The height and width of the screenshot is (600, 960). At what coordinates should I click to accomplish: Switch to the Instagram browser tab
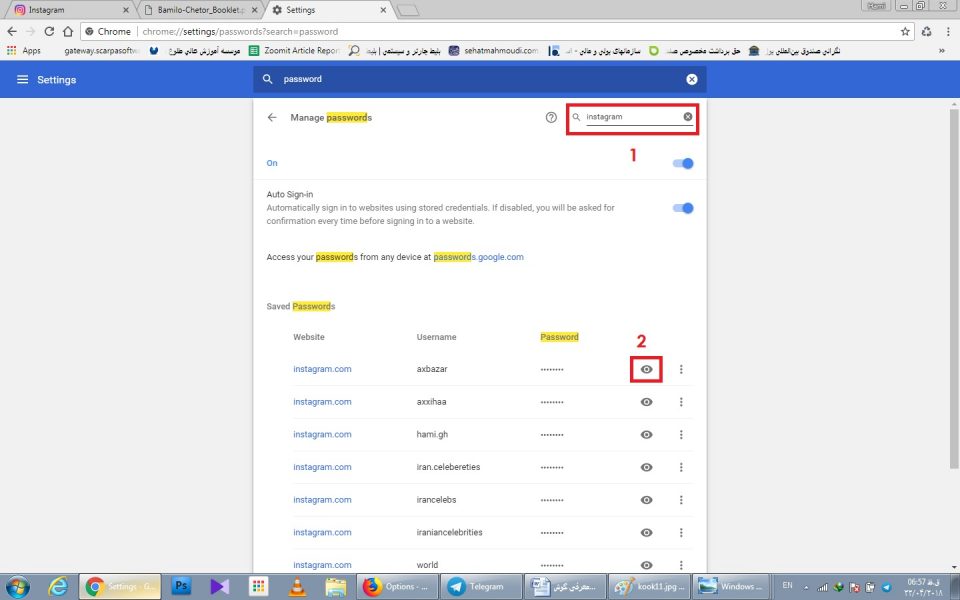tap(65, 10)
